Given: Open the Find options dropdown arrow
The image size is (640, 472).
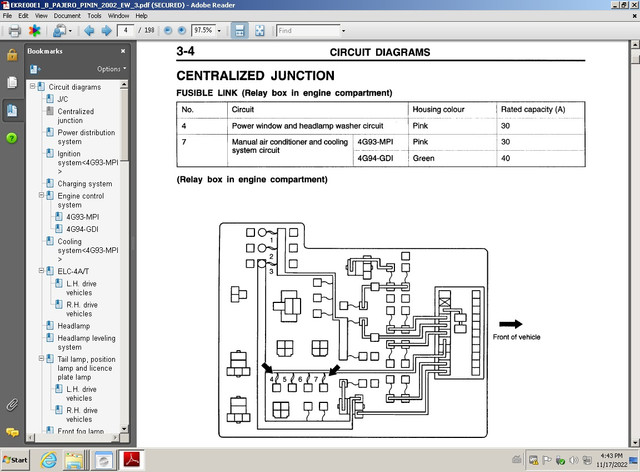Looking at the screenshot, I should [343, 31].
